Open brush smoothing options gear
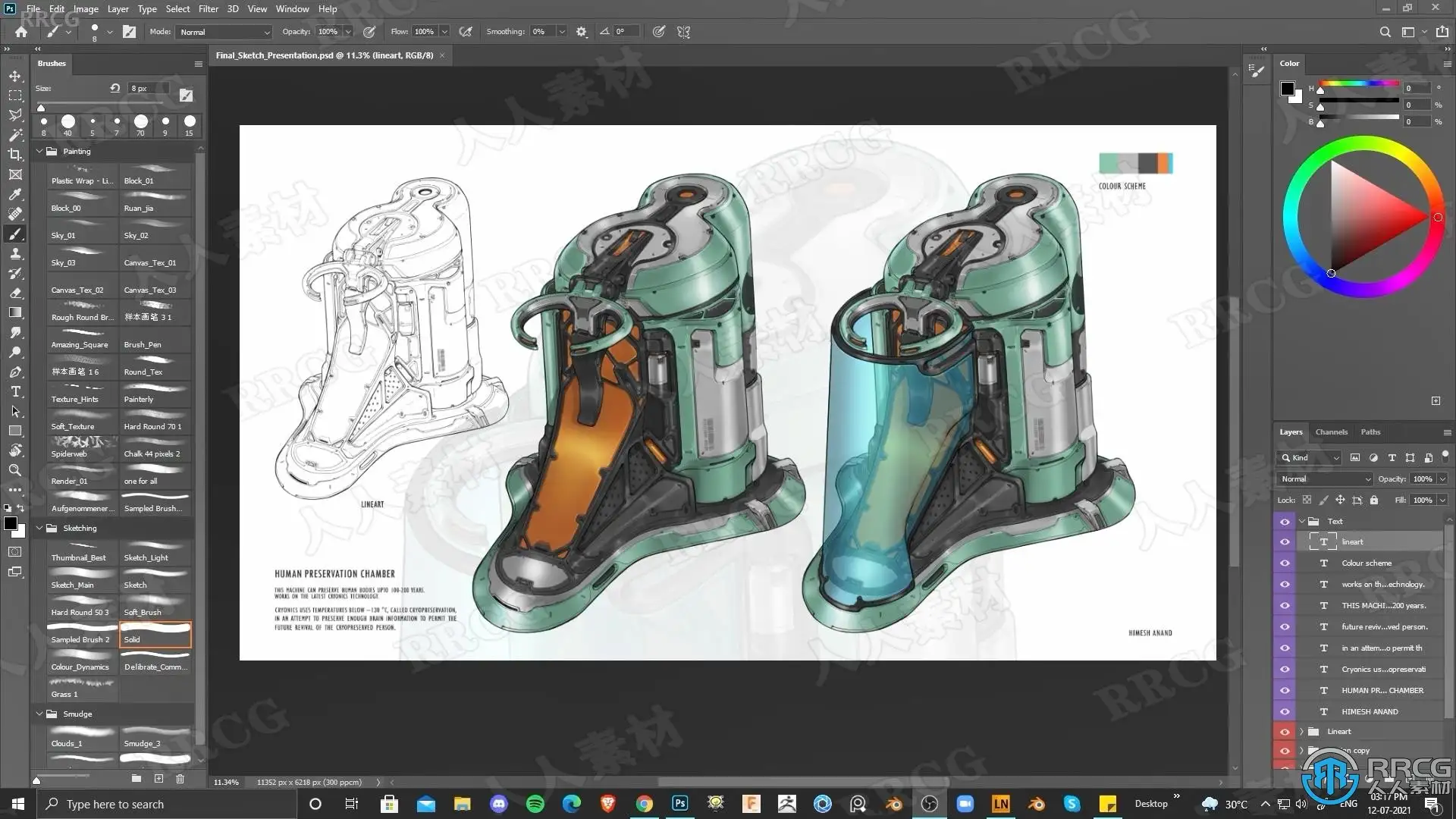 coord(582,32)
